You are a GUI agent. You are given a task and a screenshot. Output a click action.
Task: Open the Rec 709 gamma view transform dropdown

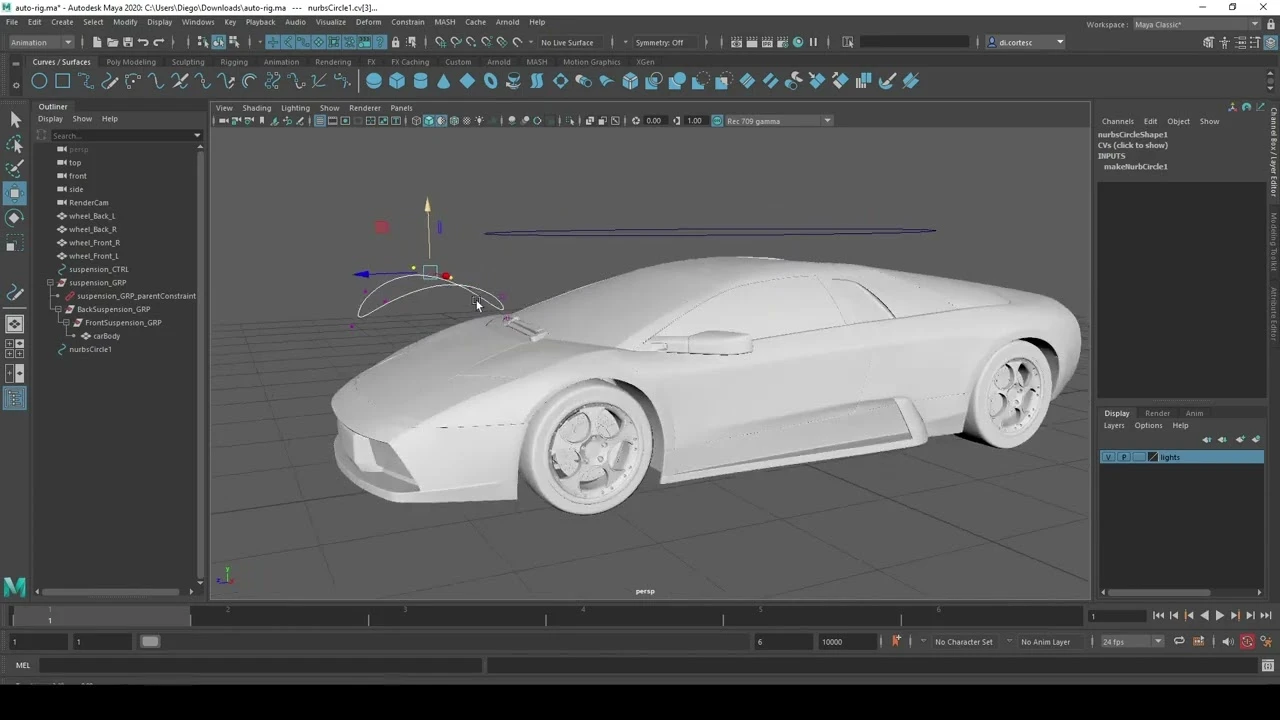pyautogui.click(x=778, y=121)
